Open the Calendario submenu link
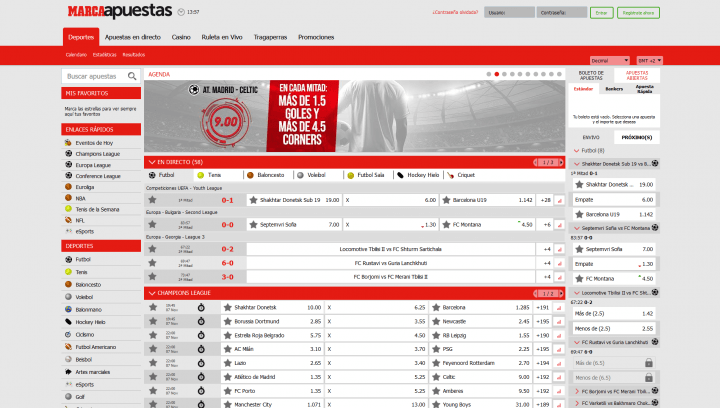This screenshot has width=720, height=408. (76, 55)
